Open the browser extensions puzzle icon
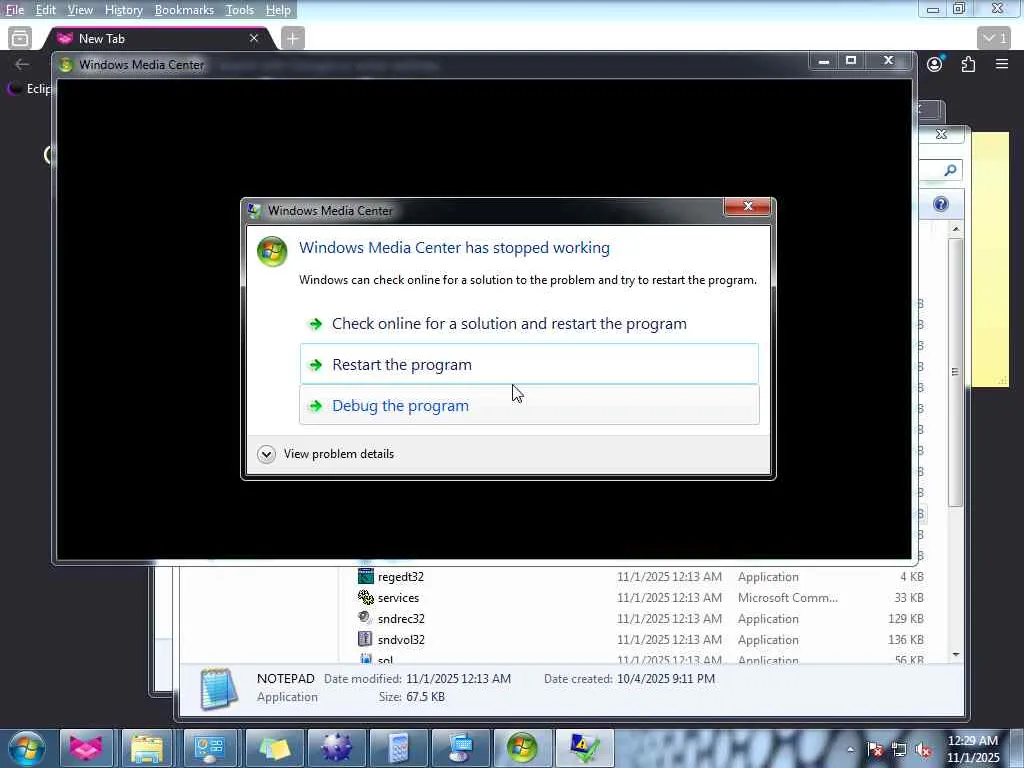 pyautogui.click(x=968, y=64)
